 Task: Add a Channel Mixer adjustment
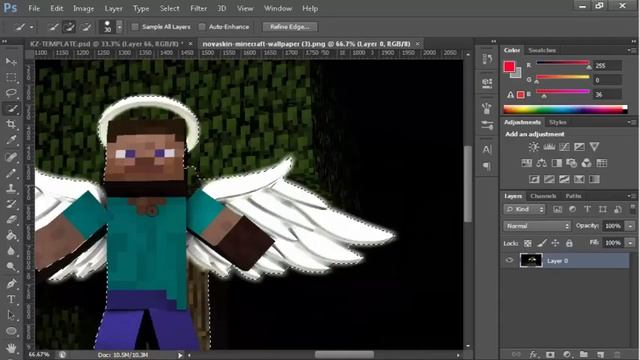coord(587,163)
